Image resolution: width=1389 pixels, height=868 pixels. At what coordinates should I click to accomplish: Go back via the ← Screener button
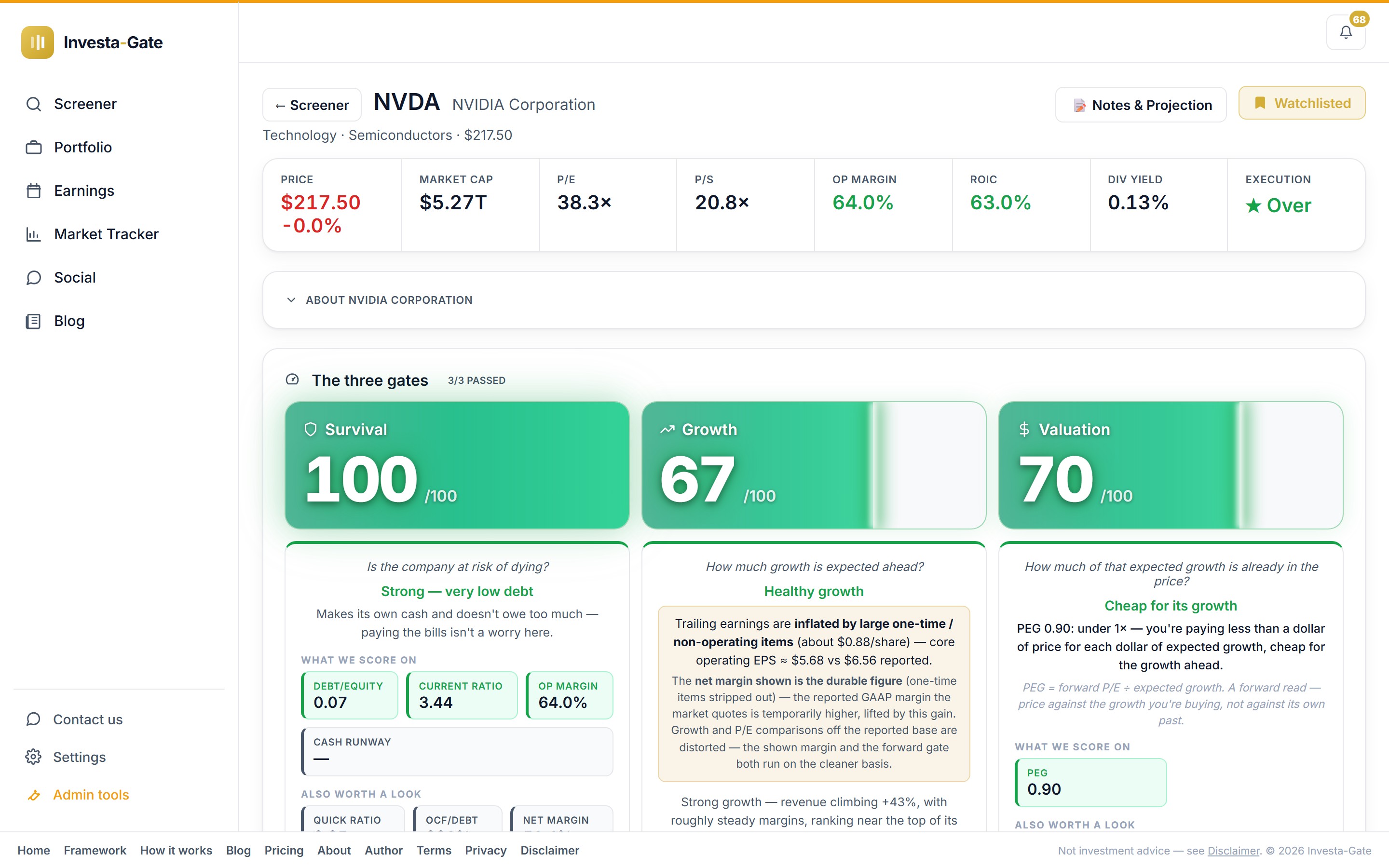pos(312,105)
